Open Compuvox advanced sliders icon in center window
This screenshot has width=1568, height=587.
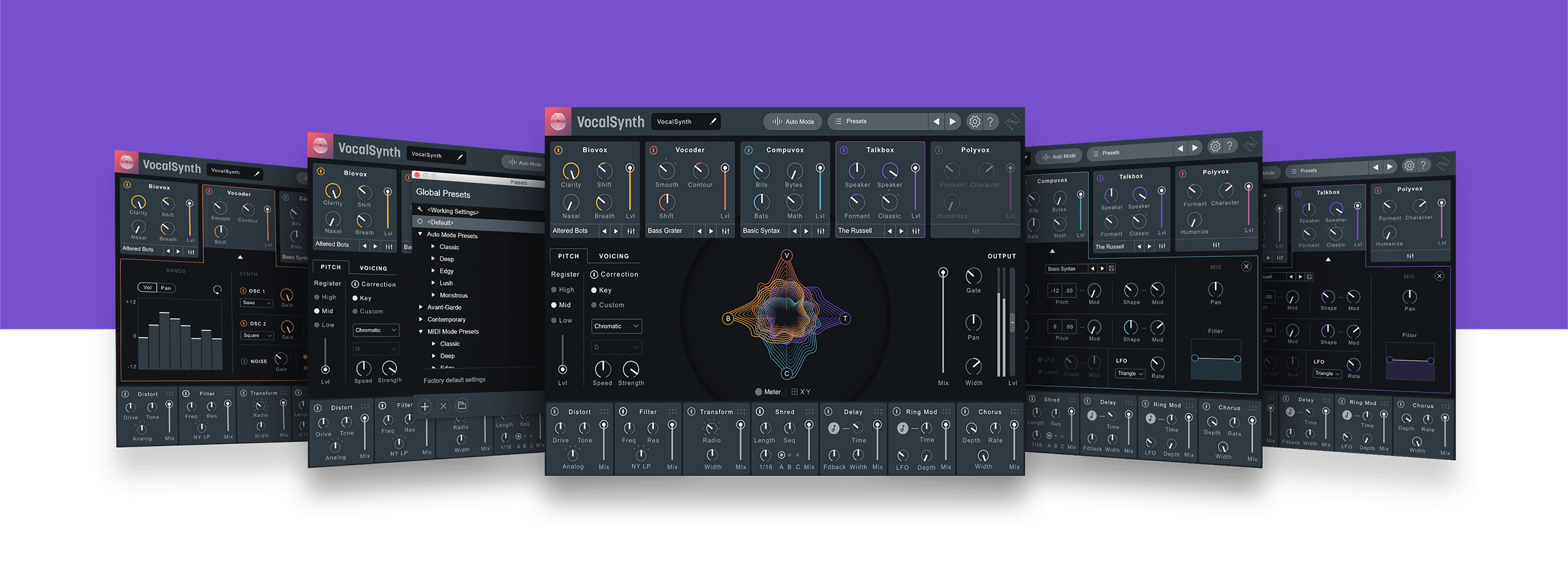point(821,231)
